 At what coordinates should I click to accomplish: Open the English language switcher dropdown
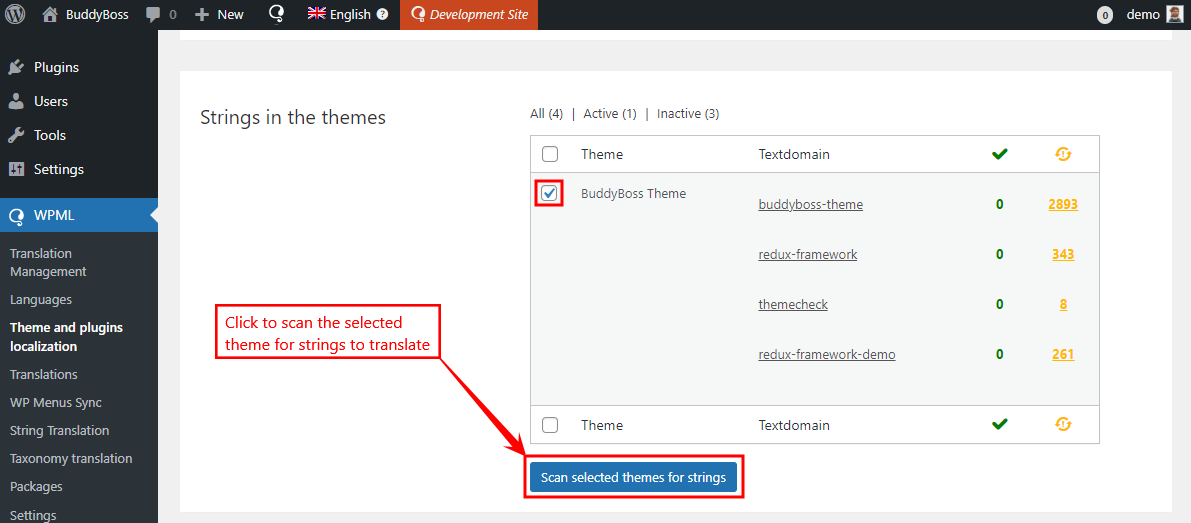[340, 14]
